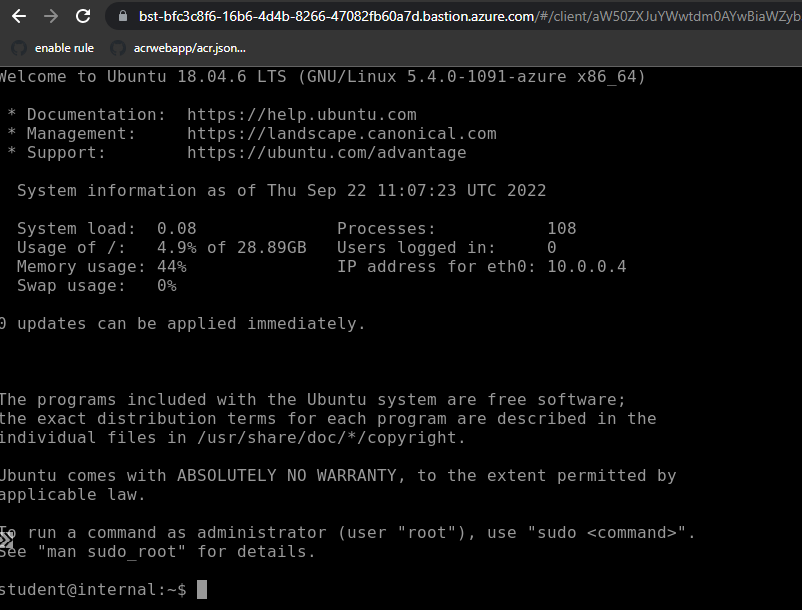This screenshot has width=802, height=610.
Task: Go back to the previous page
Action: pos(19,16)
